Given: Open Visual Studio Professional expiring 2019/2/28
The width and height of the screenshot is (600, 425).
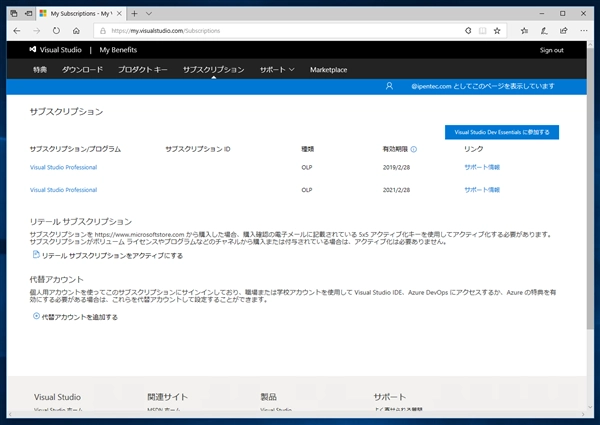Looking at the screenshot, I should pos(64,167).
